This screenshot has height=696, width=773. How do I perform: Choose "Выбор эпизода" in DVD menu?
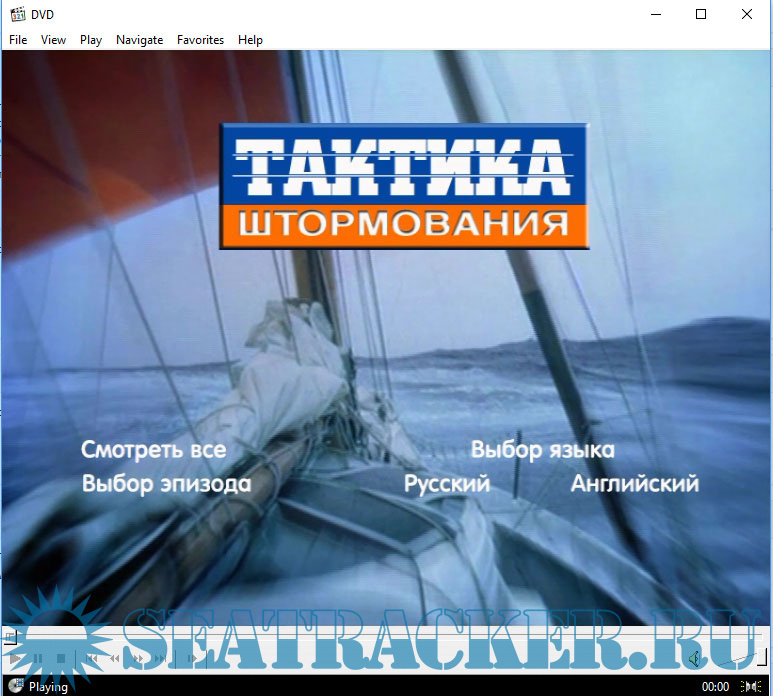coord(166,484)
